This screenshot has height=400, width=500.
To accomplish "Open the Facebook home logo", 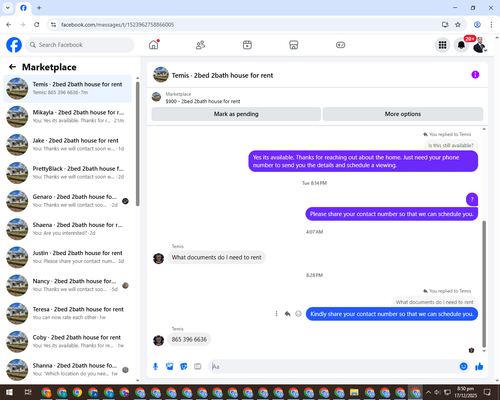I will [x=14, y=45].
